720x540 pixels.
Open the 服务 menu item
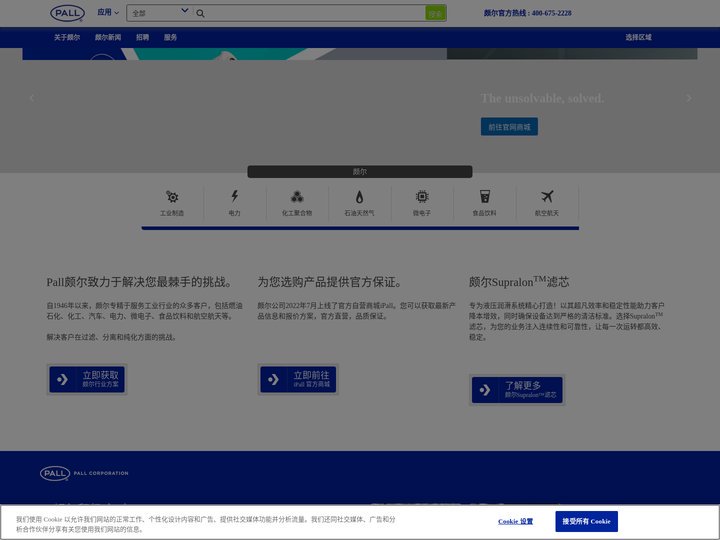click(x=170, y=37)
